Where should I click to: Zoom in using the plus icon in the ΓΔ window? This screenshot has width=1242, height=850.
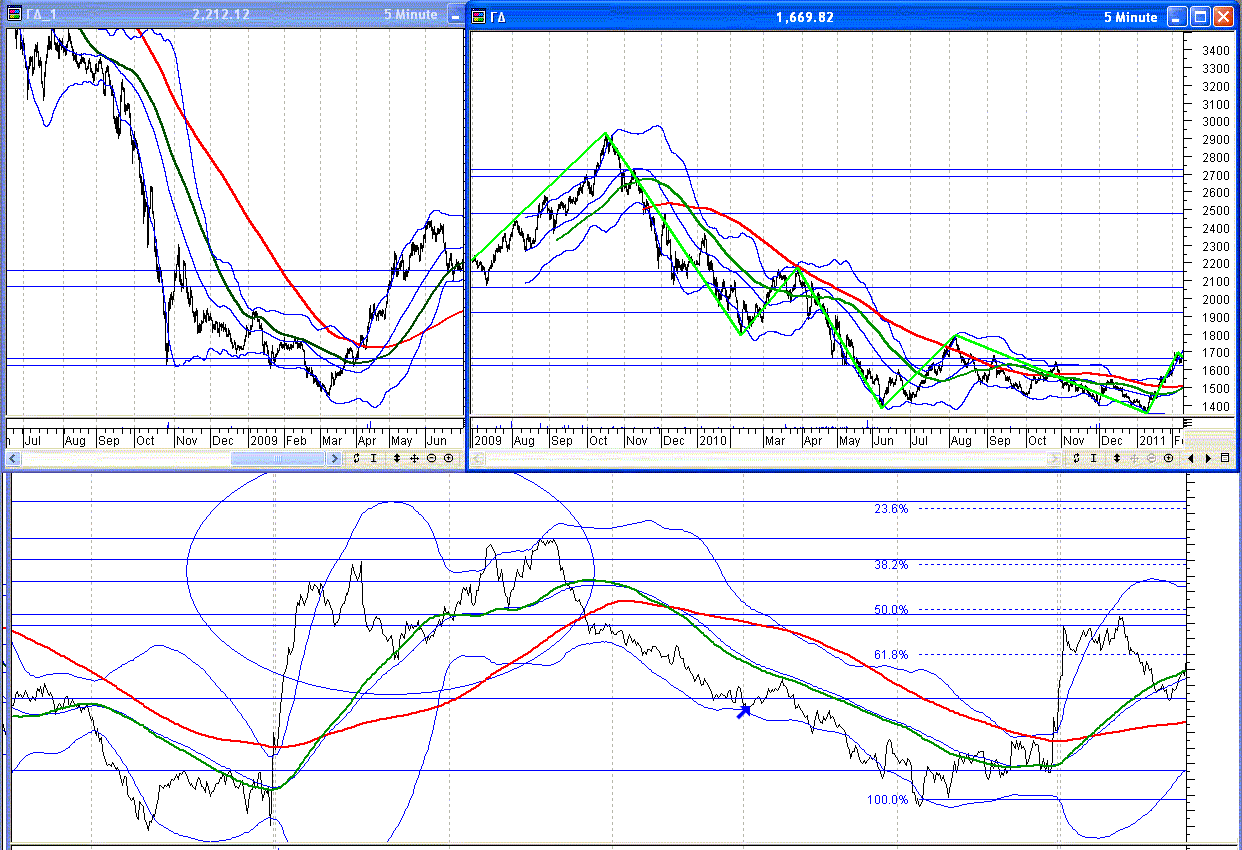[1168, 458]
